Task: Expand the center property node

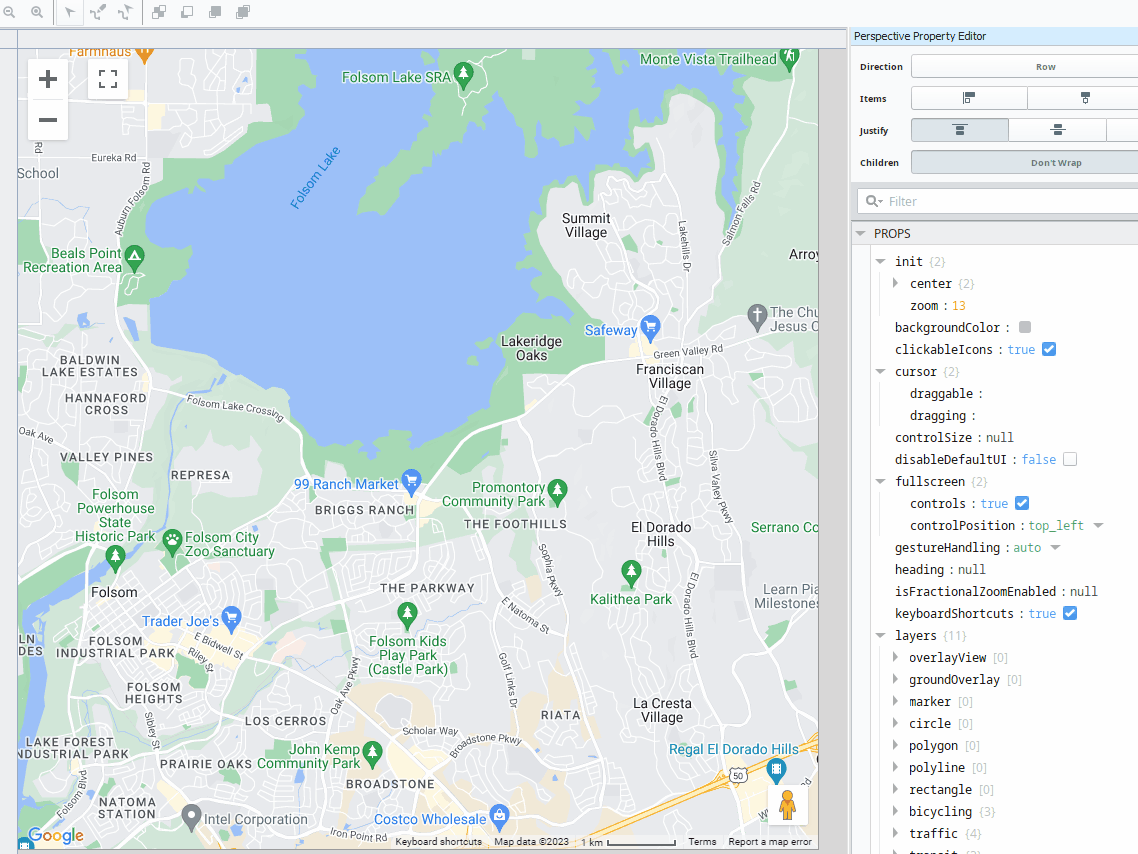Action: (x=896, y=283)
